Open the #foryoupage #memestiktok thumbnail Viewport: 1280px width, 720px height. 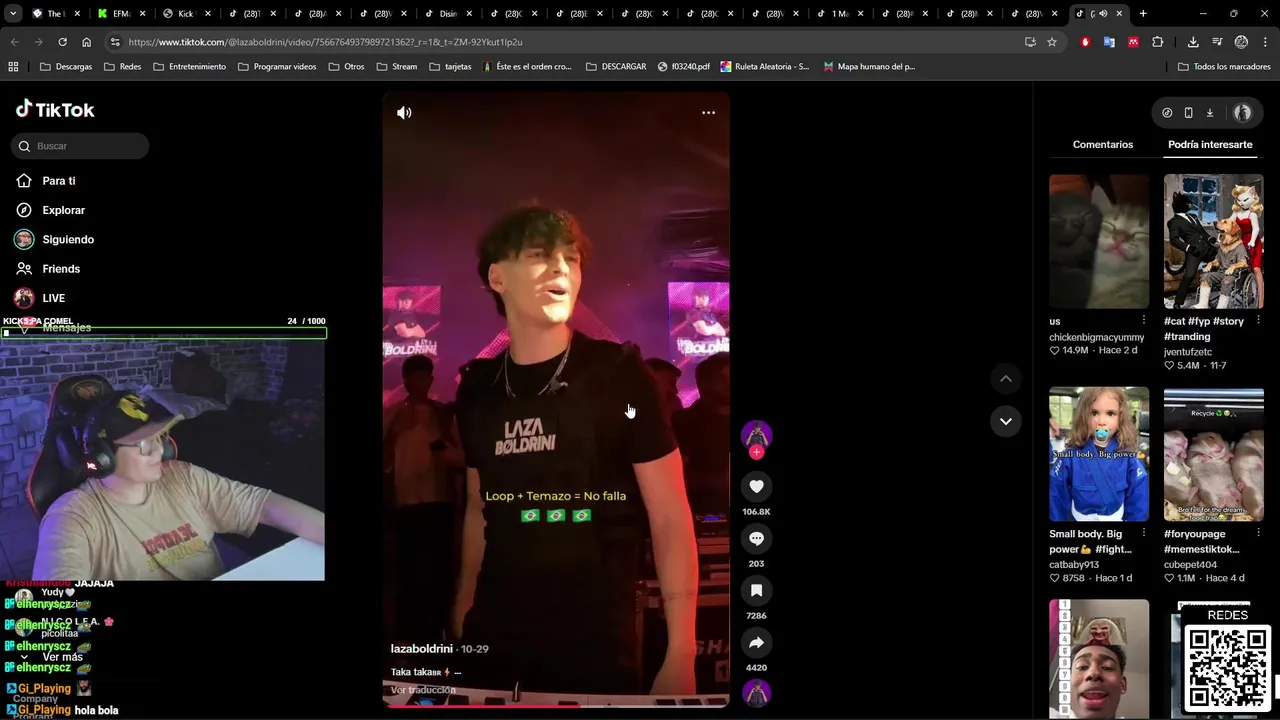click(1213, 454)
